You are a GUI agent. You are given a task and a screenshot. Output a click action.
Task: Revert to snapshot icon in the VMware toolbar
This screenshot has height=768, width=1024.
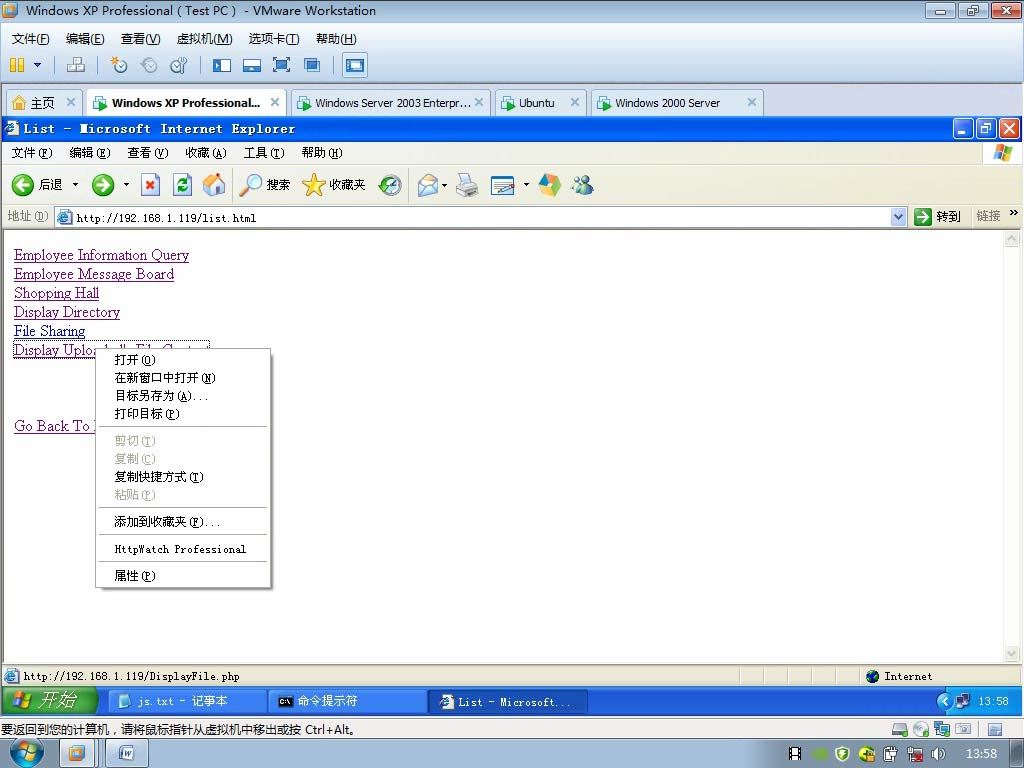(149, 65)
